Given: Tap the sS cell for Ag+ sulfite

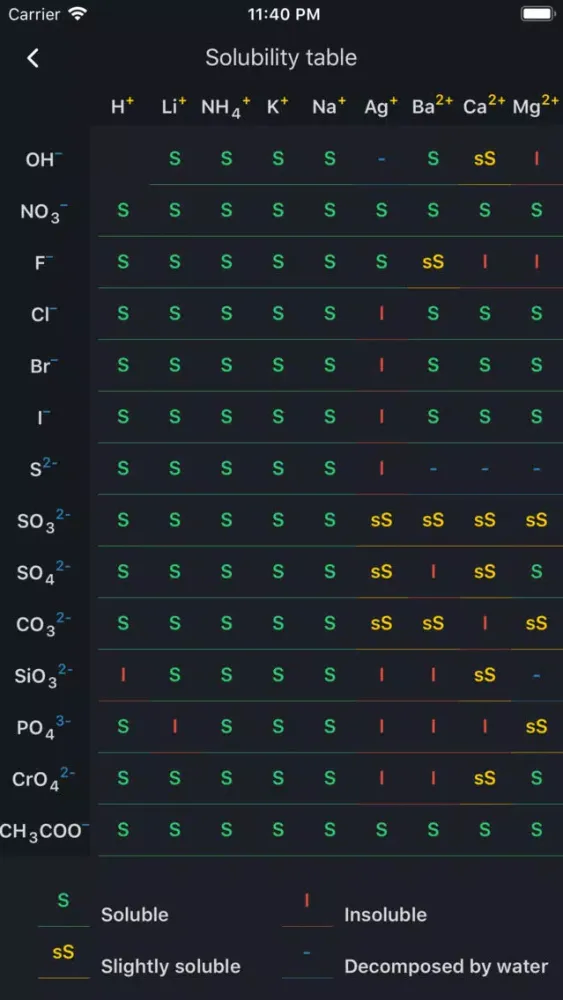Looking at the screenshot, I should (x=381, y=520).
